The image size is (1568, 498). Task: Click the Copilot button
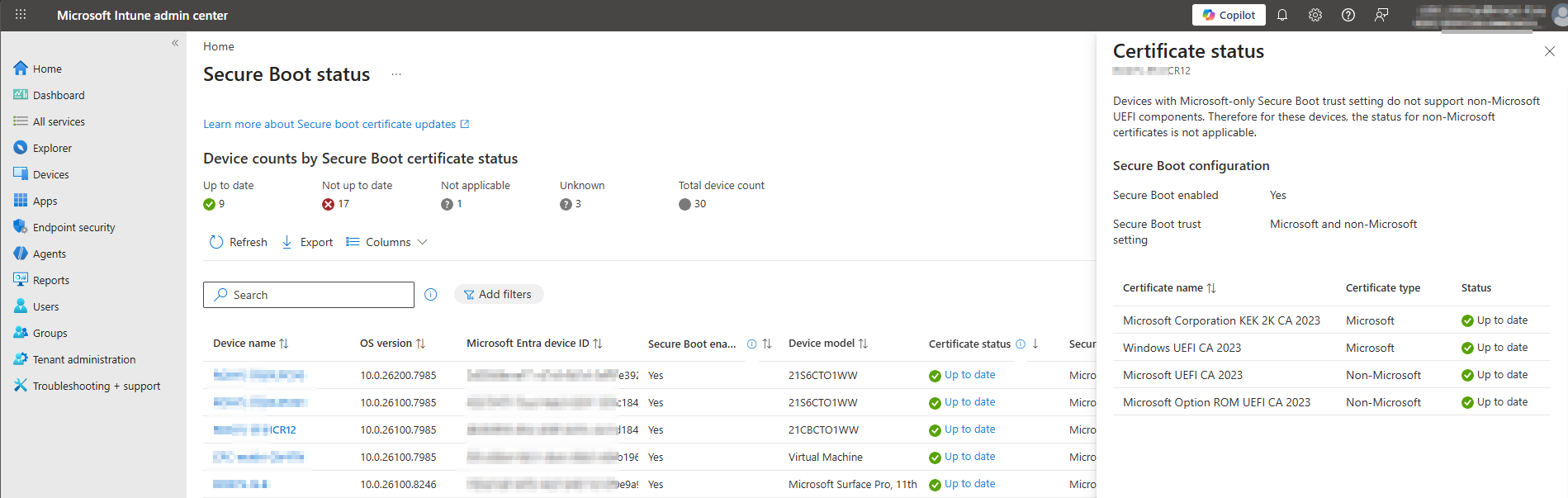tap(1229, 15)
